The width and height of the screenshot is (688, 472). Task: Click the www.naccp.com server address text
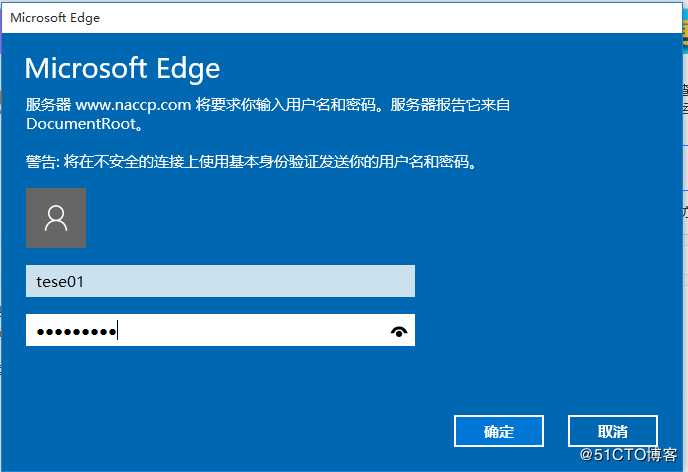[133, 105]
